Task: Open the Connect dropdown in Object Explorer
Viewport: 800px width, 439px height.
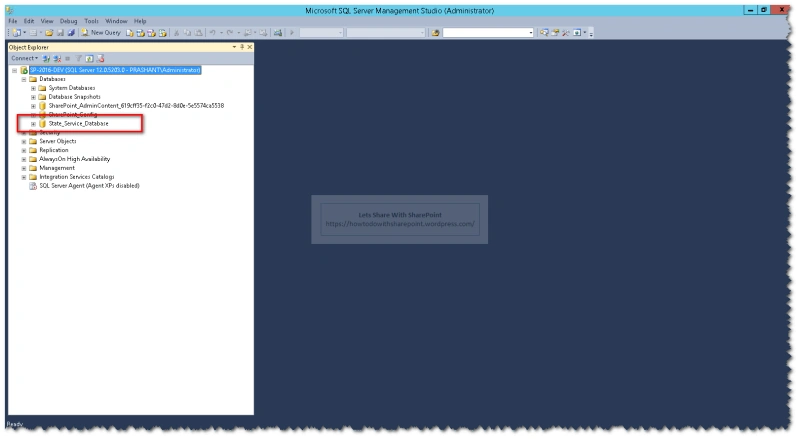Action: [x=24, y=58]
